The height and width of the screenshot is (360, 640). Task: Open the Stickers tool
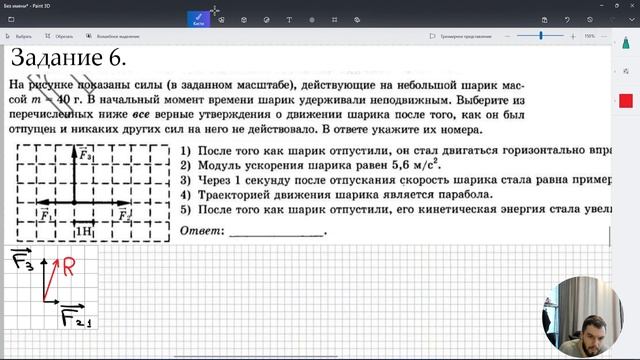[x=267, y=20]
